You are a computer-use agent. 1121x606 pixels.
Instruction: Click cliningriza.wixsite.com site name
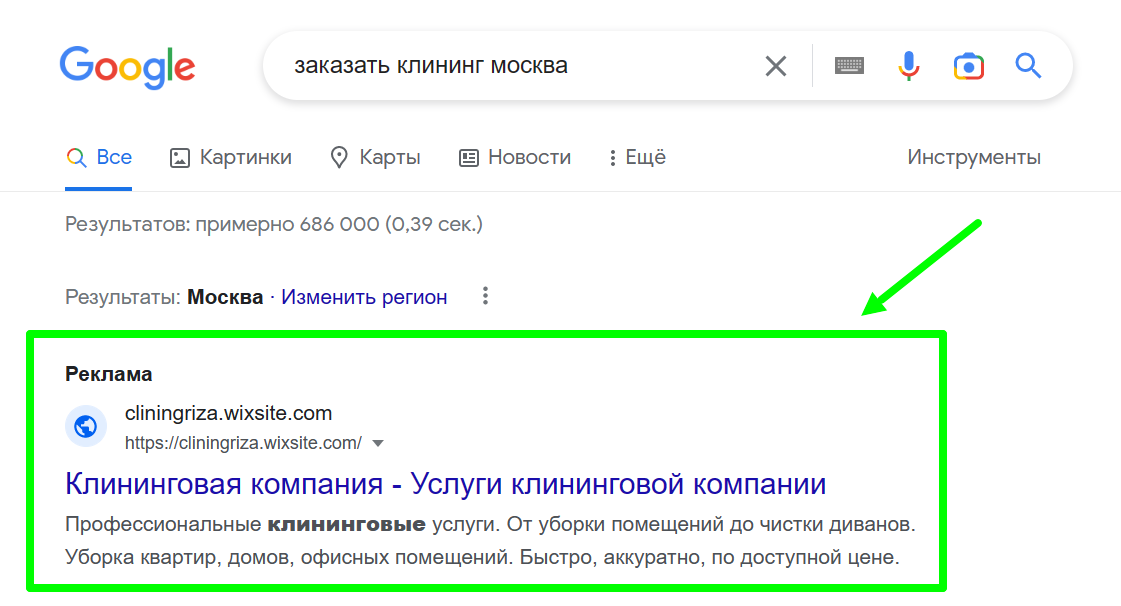coord(228,413)
